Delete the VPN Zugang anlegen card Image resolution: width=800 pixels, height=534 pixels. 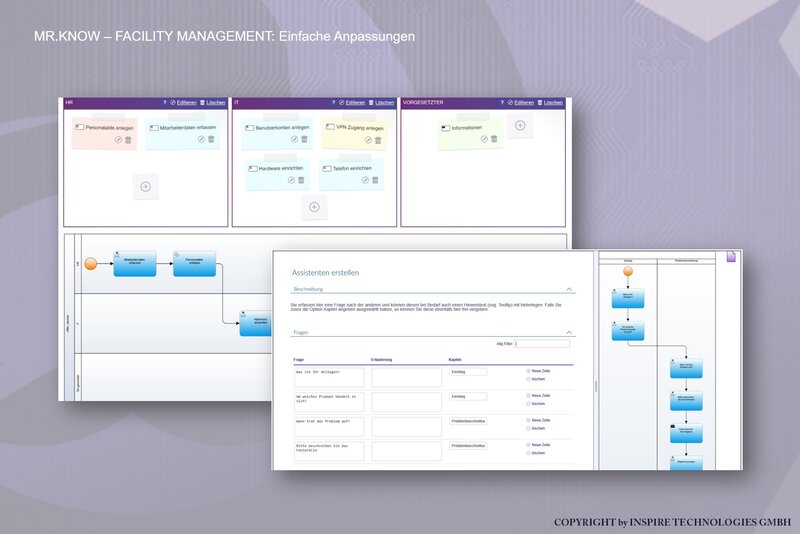378,140
